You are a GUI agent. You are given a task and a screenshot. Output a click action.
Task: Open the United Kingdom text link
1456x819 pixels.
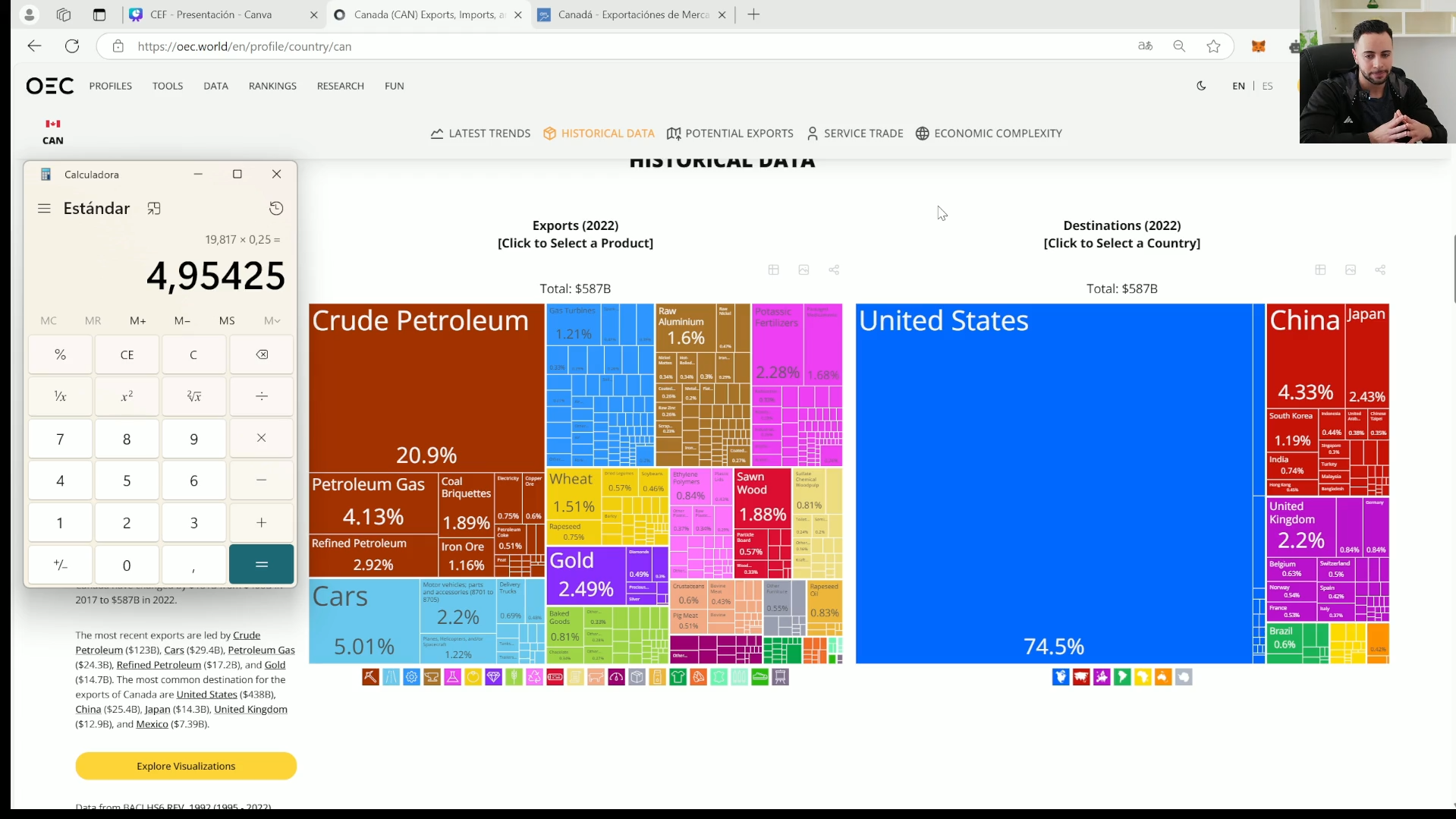click(250, 709)
